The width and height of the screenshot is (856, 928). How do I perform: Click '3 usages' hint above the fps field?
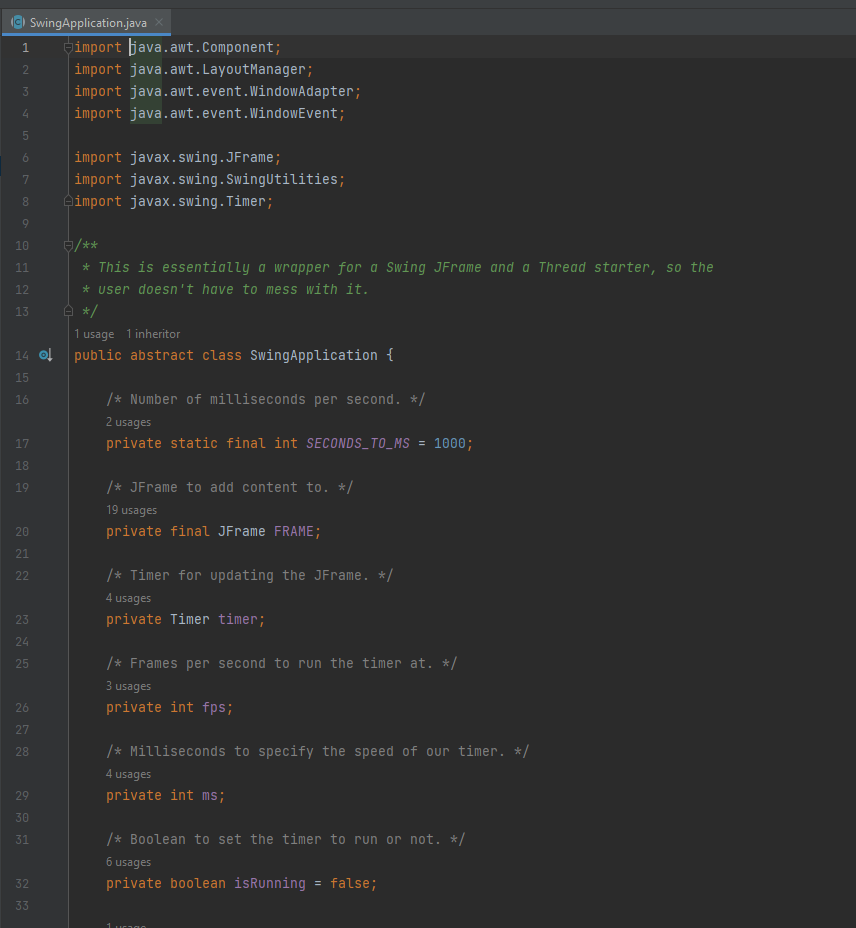[128, 686]
